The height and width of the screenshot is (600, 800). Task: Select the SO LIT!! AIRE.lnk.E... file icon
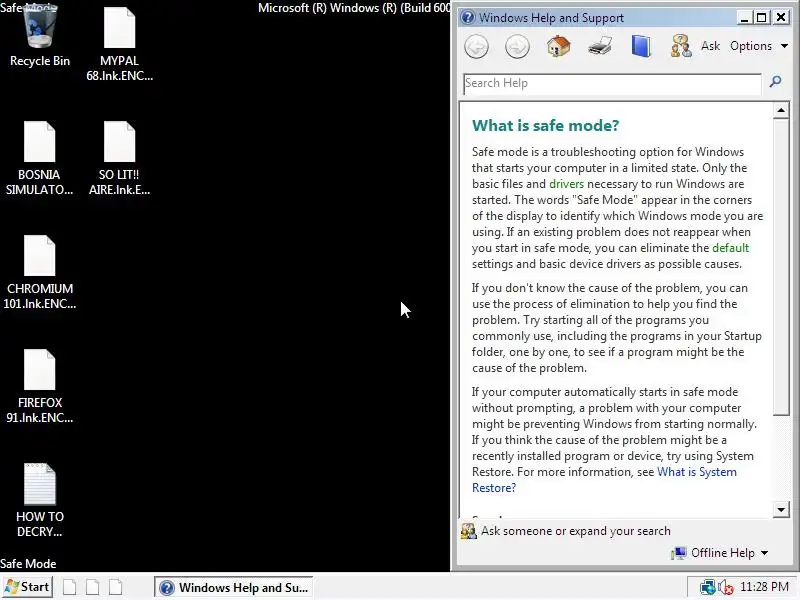coord(119,158)
